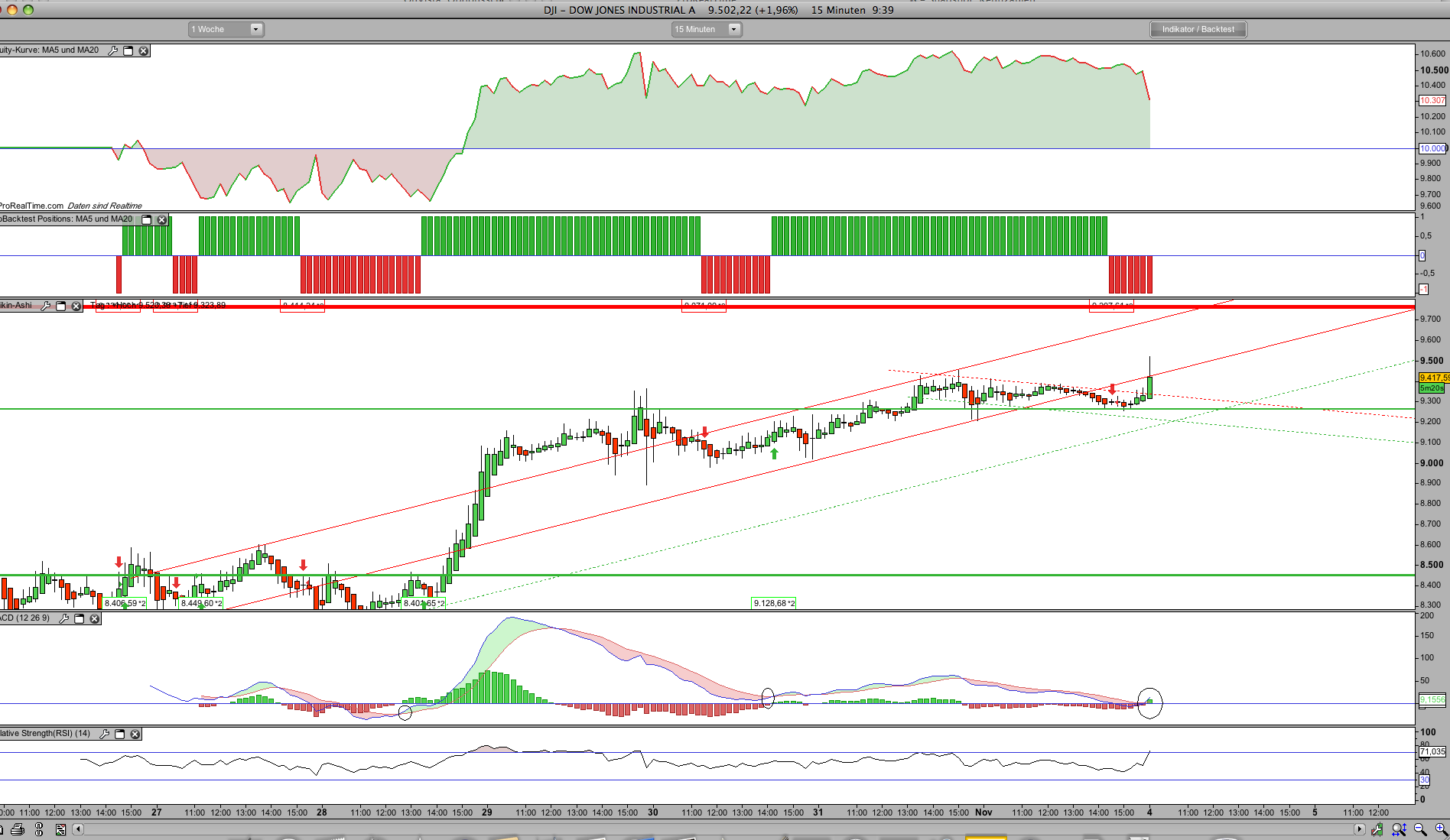Open RSI (14) settings wrench
1450x840 pixels.
click(105, 734)
